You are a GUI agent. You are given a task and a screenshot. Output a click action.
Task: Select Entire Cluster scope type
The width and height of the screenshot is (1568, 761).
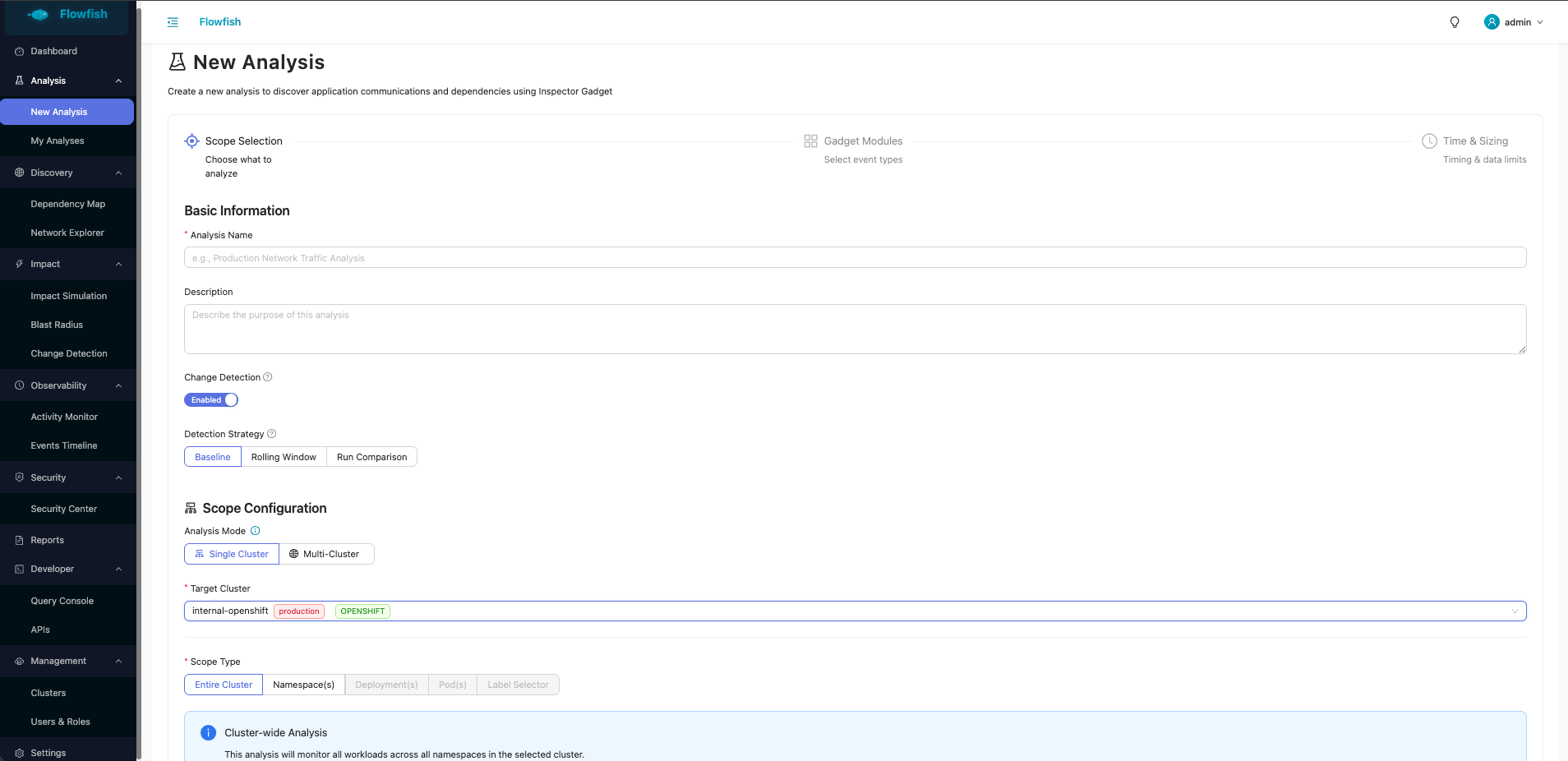point(224,685)
